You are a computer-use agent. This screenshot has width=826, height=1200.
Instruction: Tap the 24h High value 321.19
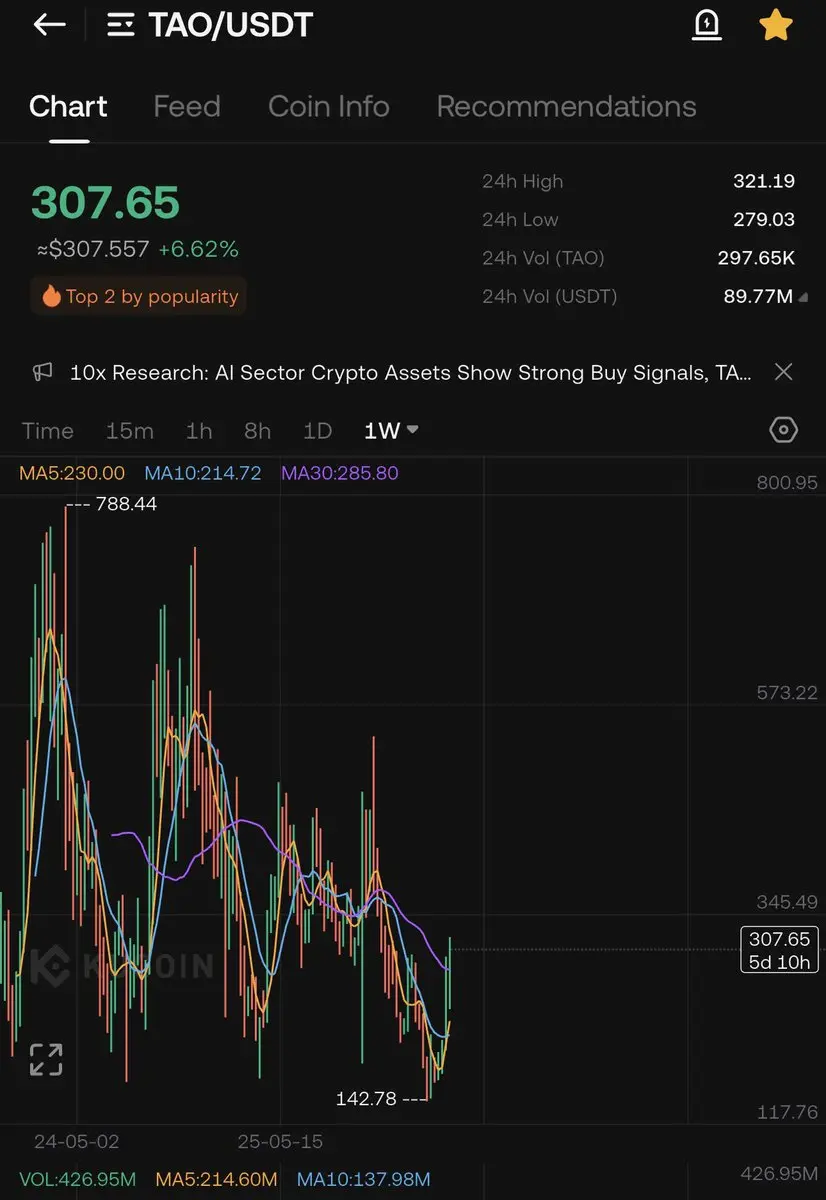[x=763, y=181]
